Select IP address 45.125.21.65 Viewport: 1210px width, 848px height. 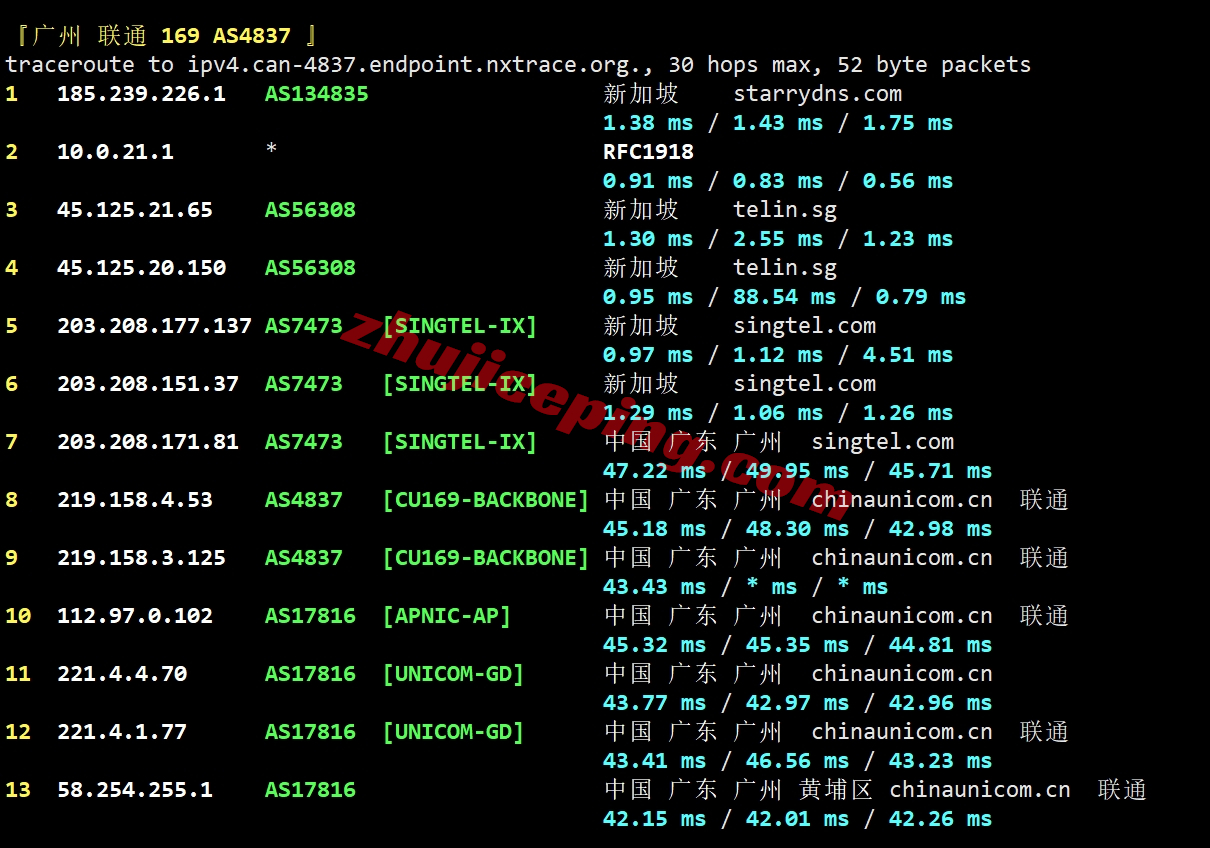(x=135, y=210)
